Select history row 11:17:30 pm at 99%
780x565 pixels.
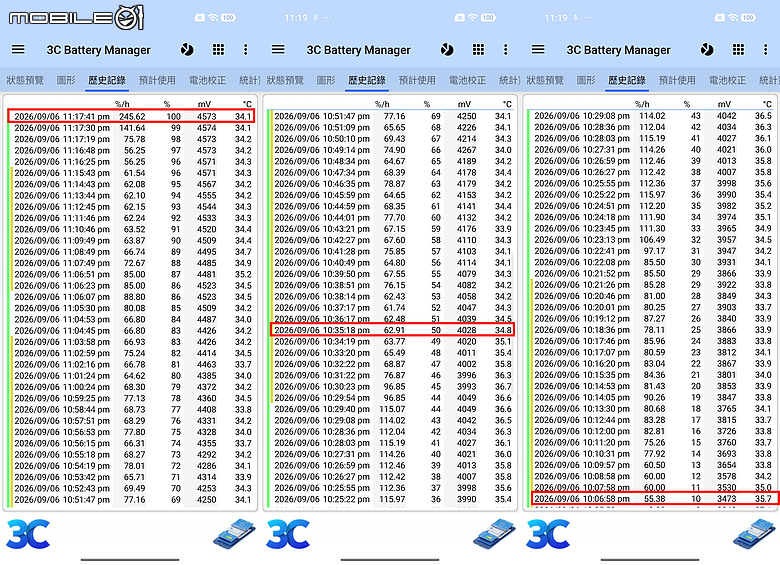coord(131,128)
